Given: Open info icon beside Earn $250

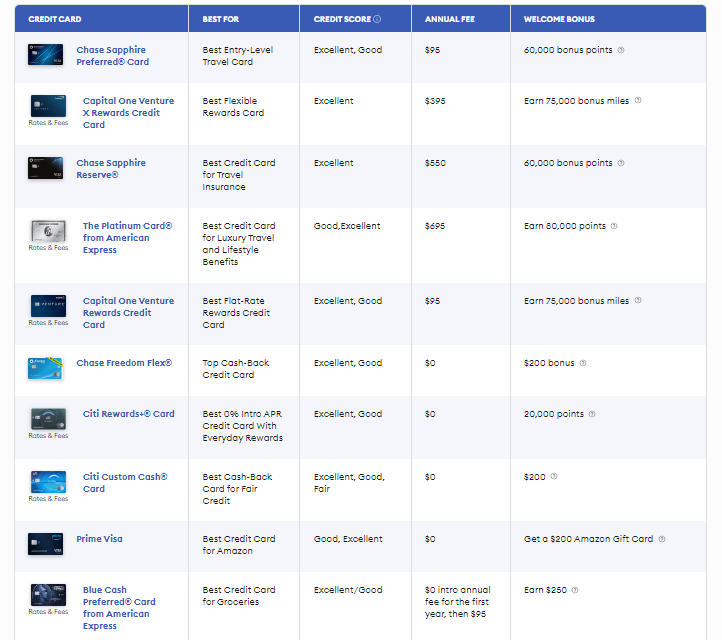Looking at the screenshot, I should click(575, 590).
